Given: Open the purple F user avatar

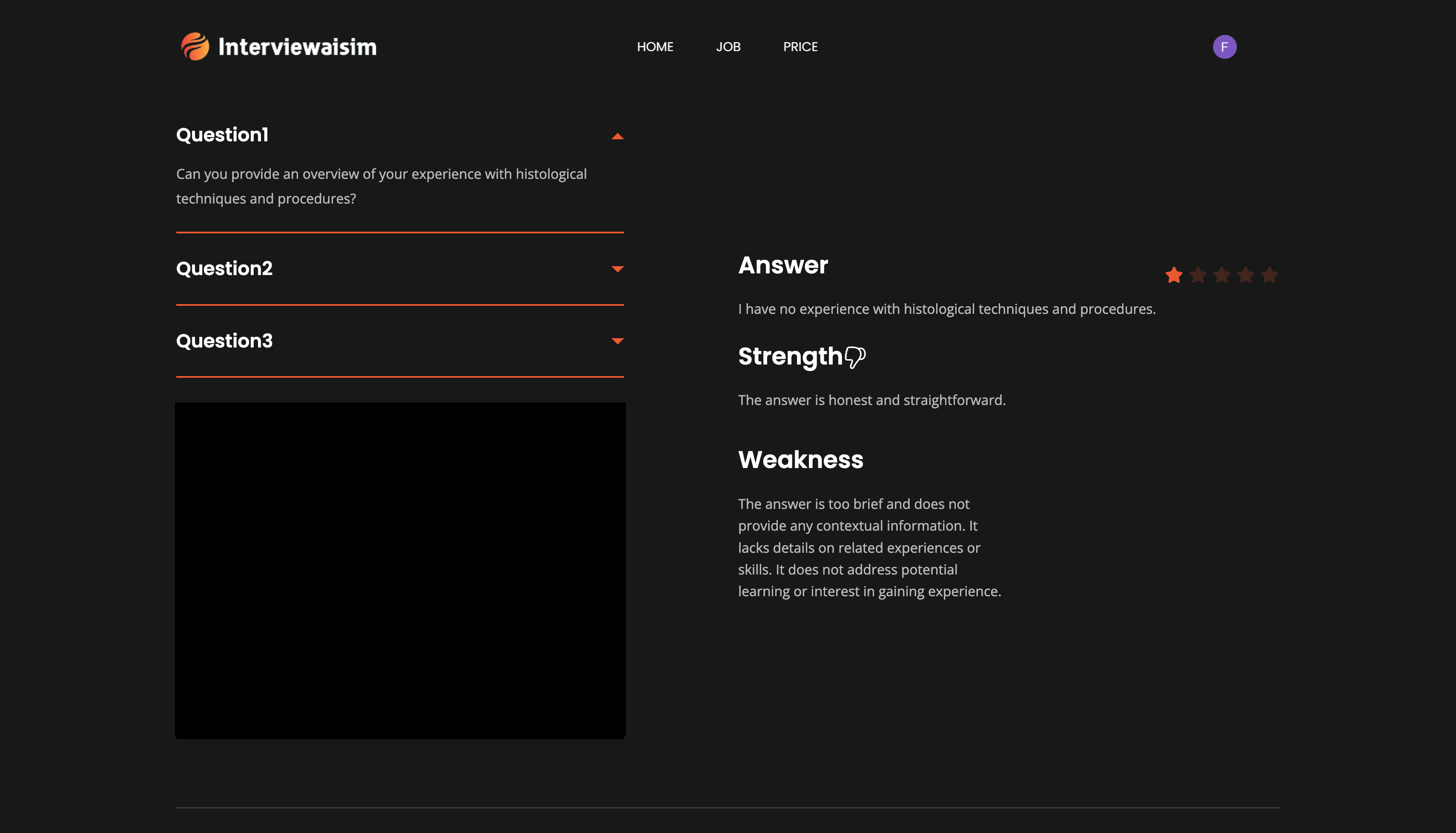Looking at the screenshot, I should point(1224,47).
